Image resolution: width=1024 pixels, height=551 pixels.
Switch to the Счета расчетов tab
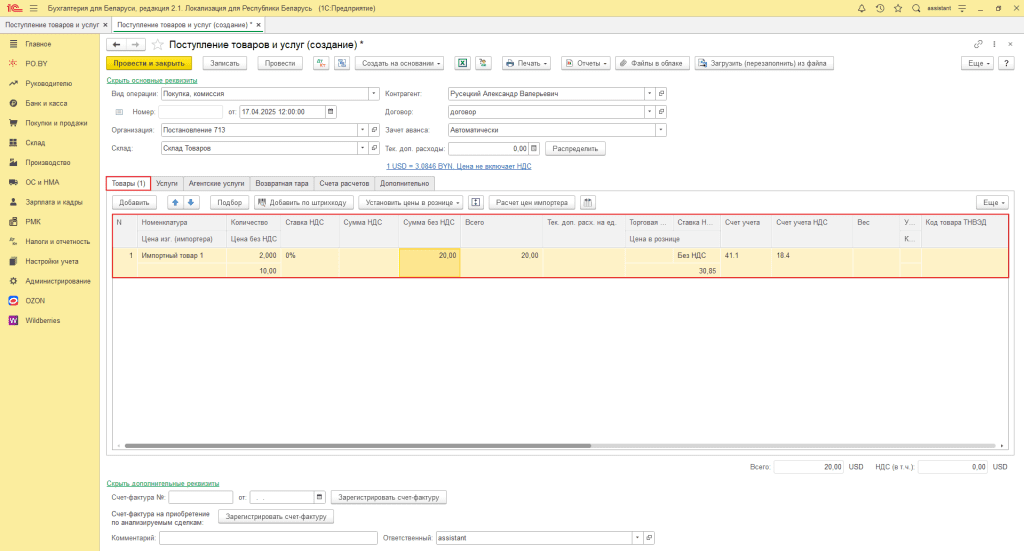pyautogui.click(x=344, y=183)
